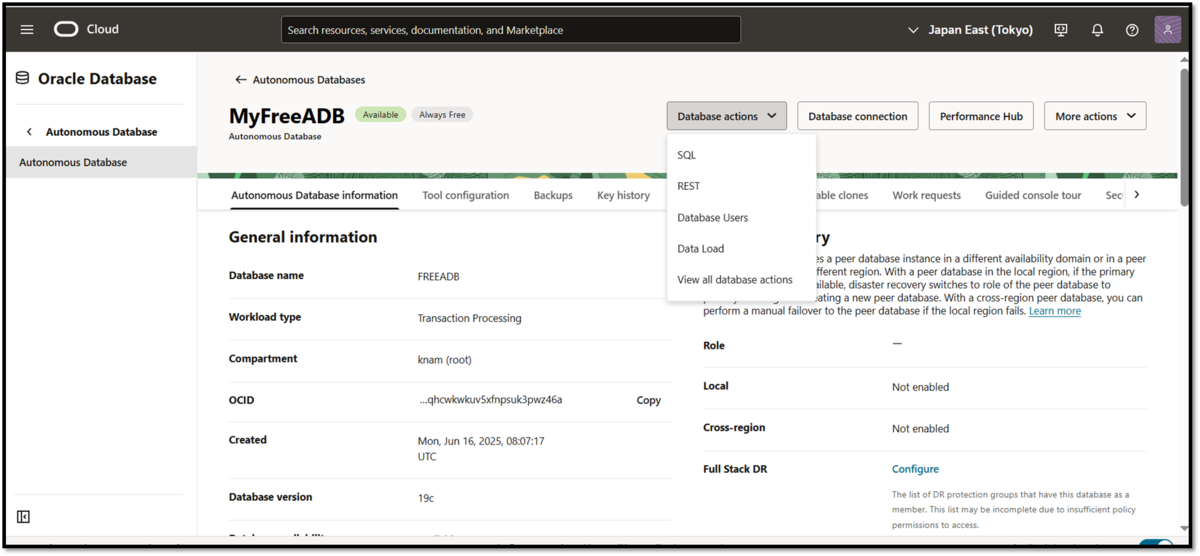The width and height of the screenshot is (1200, 556).
Task: Click the General information heading
Action: (303, 238)
